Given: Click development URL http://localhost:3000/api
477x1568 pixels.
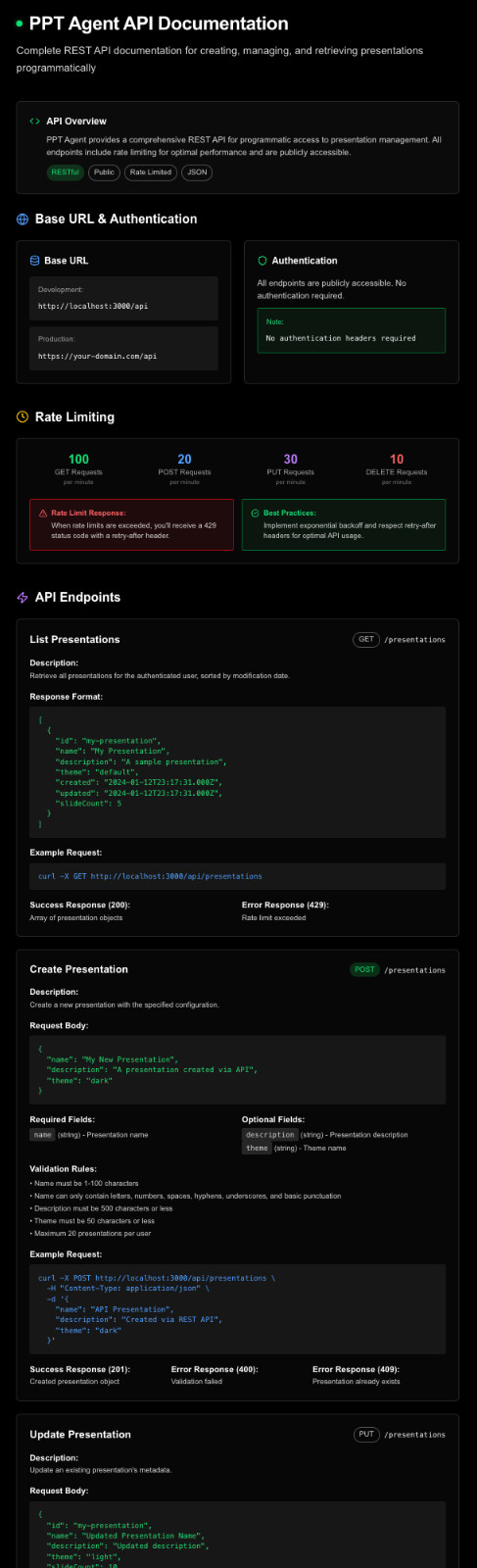Looking at the screenshot, I should (93, 307).
